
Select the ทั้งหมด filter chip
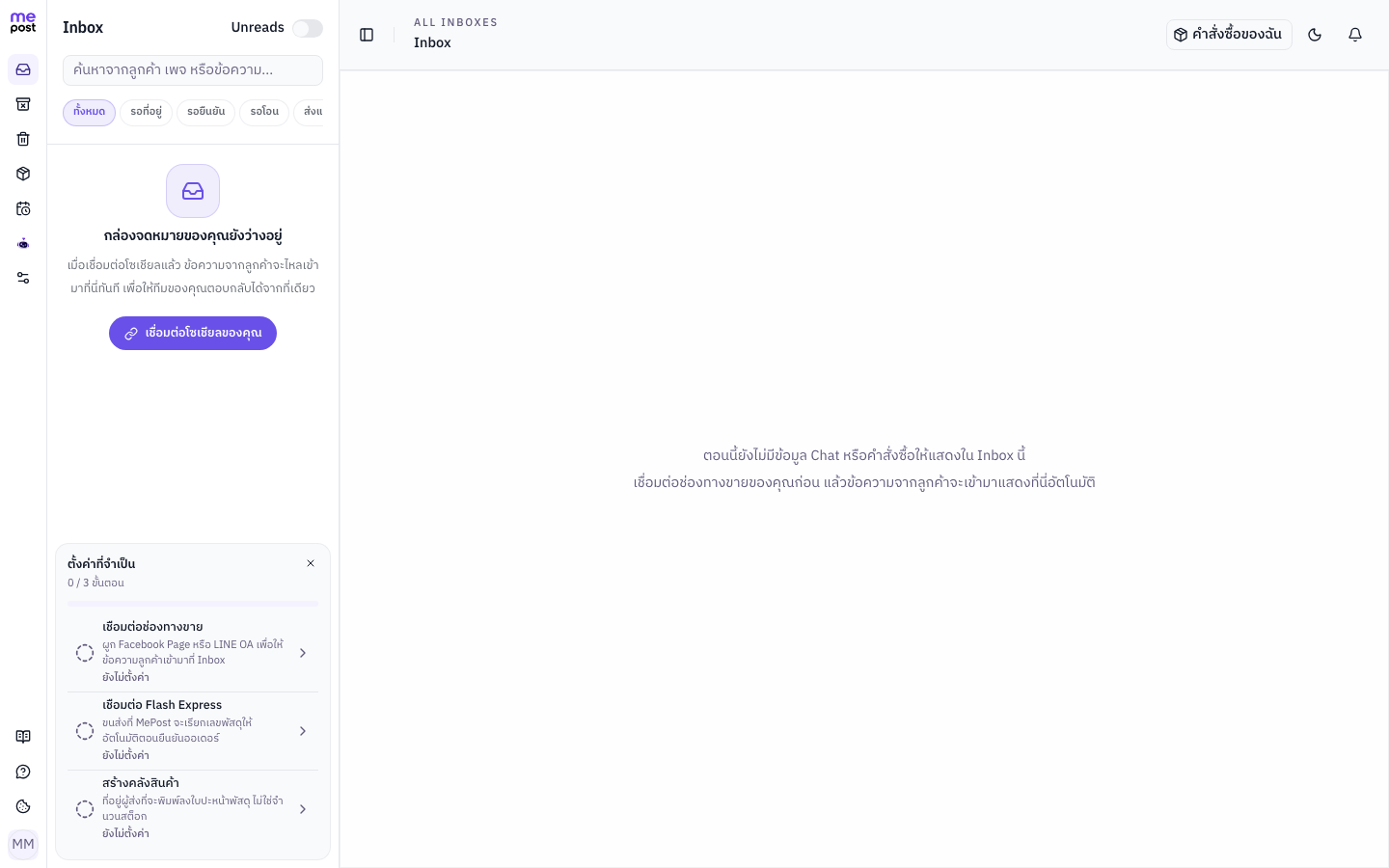(x=89, y=113)
